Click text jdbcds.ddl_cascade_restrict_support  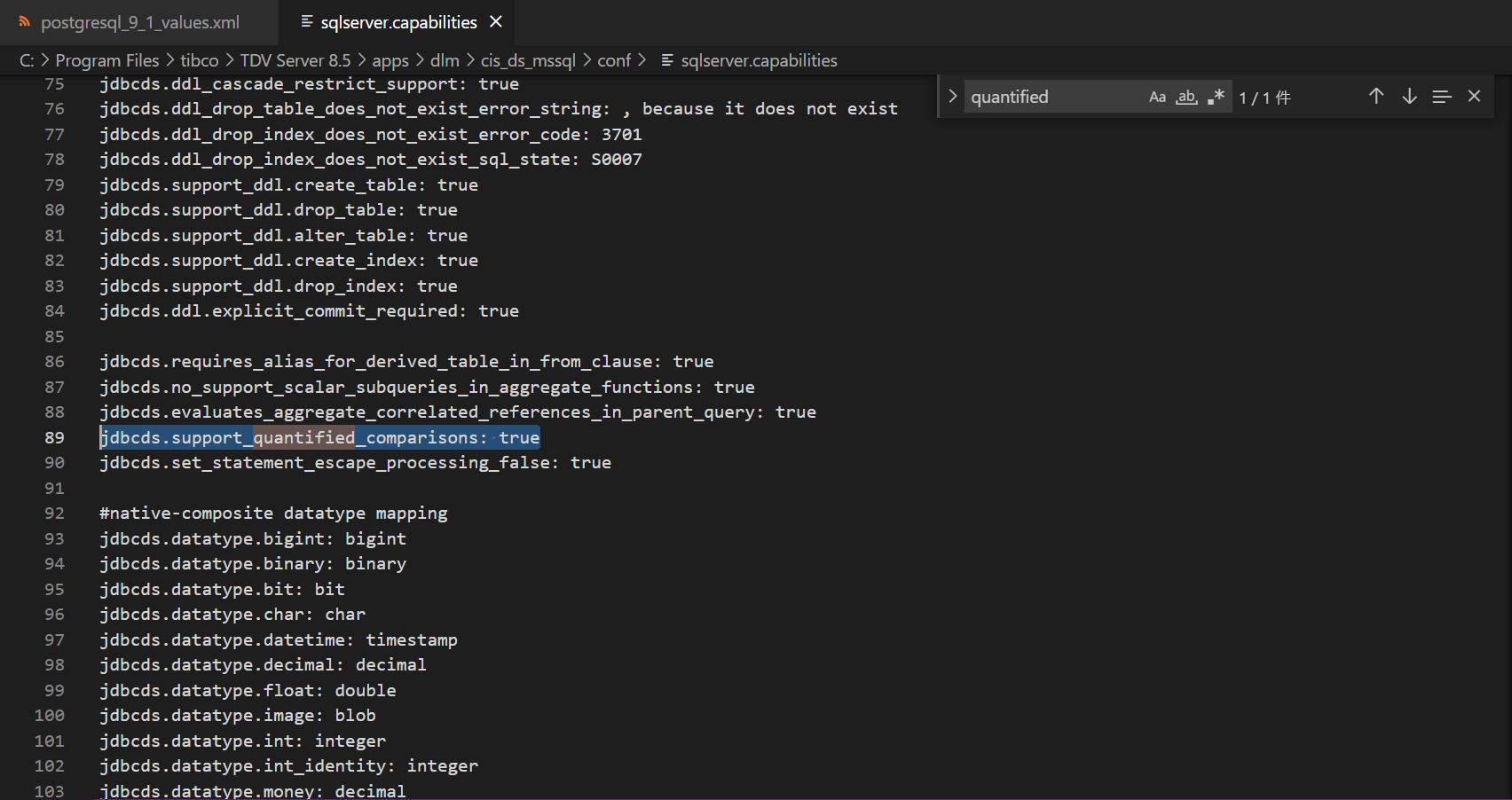pyautogui.click(x=278, y=84)
